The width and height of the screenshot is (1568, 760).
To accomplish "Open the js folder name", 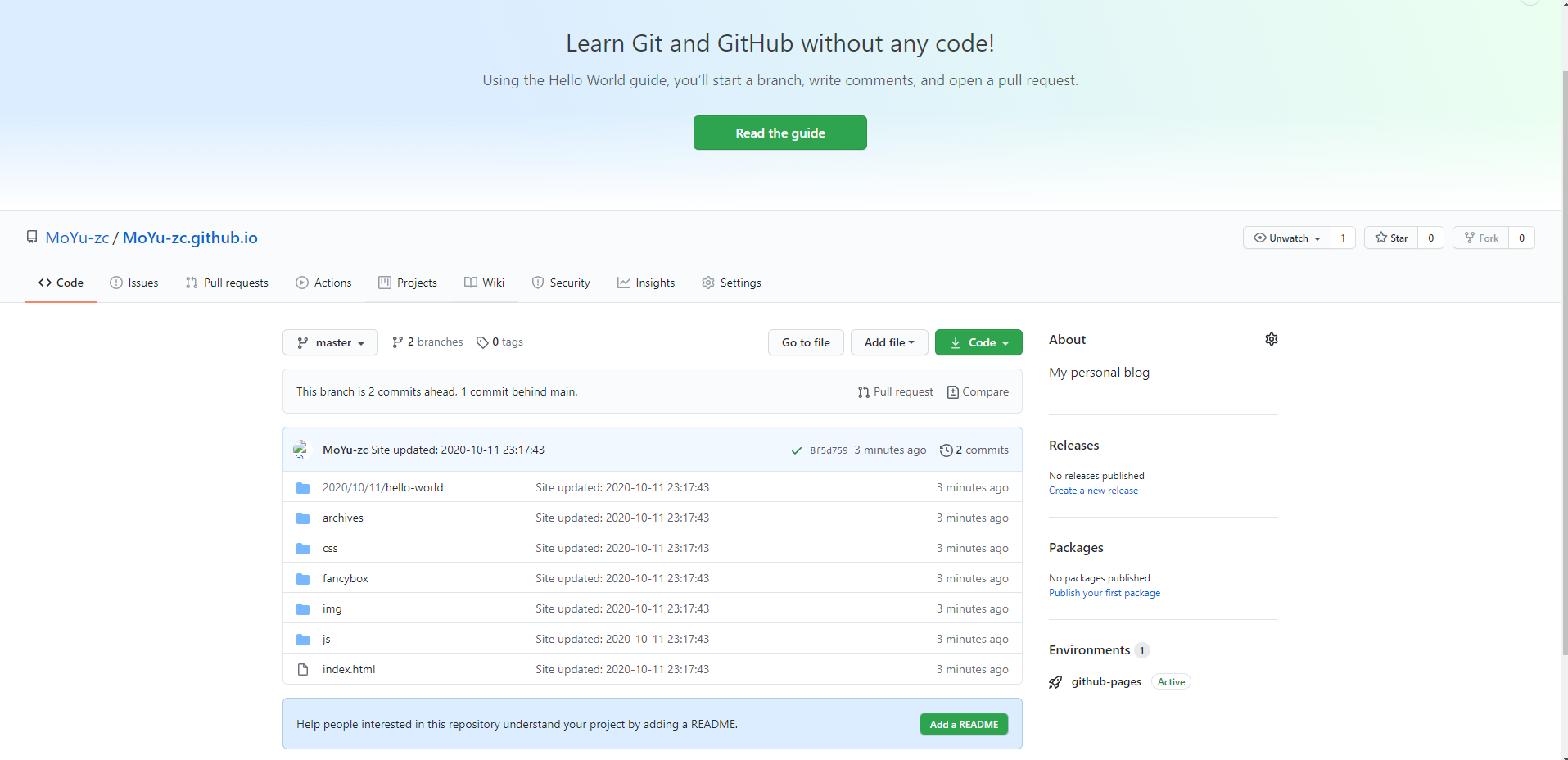I will [326, 640].
